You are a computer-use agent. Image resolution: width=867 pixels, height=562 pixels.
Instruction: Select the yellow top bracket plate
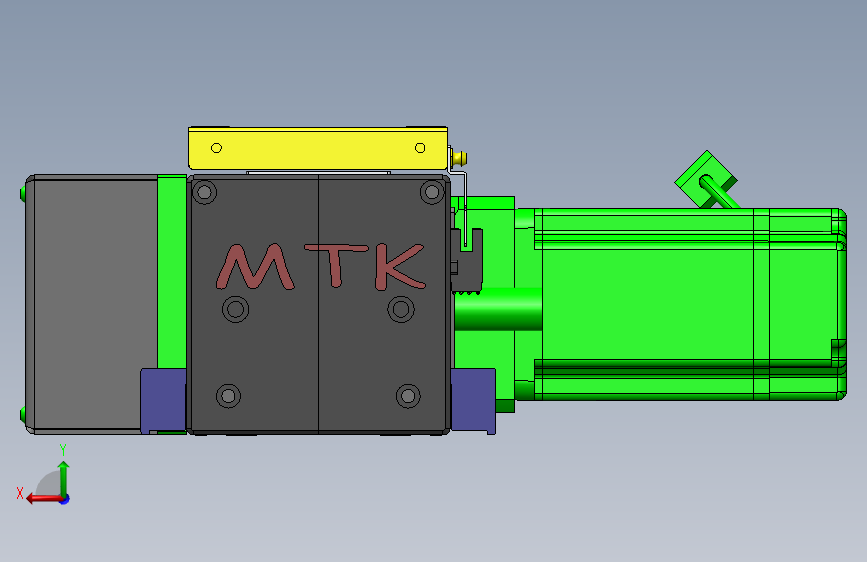tap(318, 148)
